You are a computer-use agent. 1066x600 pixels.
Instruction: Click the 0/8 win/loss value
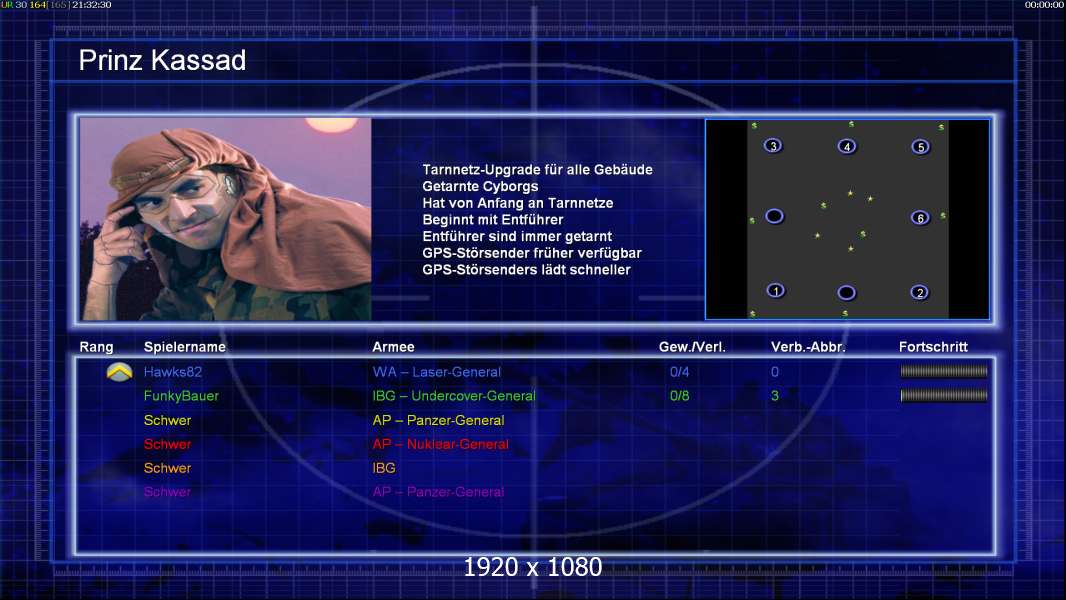tap(679, 395)
